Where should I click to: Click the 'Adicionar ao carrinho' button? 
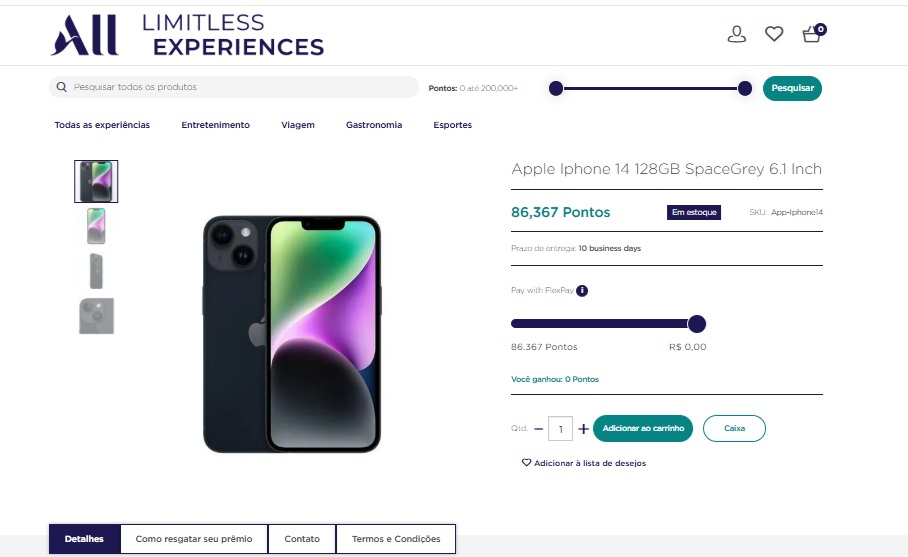tap(643, 428)
